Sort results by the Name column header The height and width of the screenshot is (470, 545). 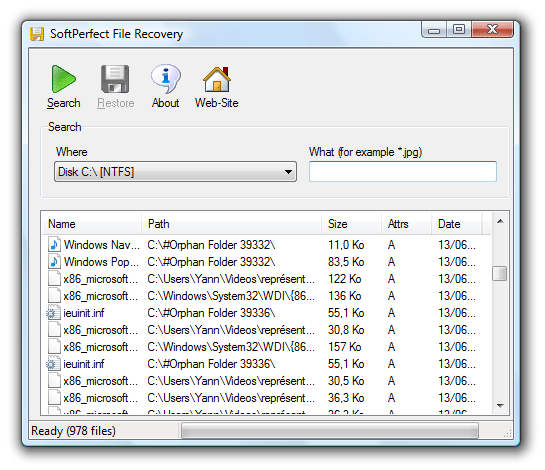[92, 224]
